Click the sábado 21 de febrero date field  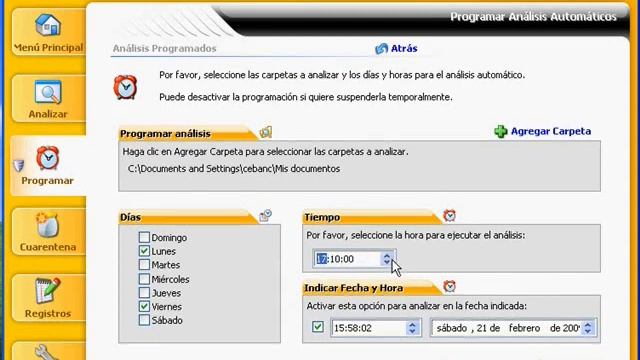513,328
